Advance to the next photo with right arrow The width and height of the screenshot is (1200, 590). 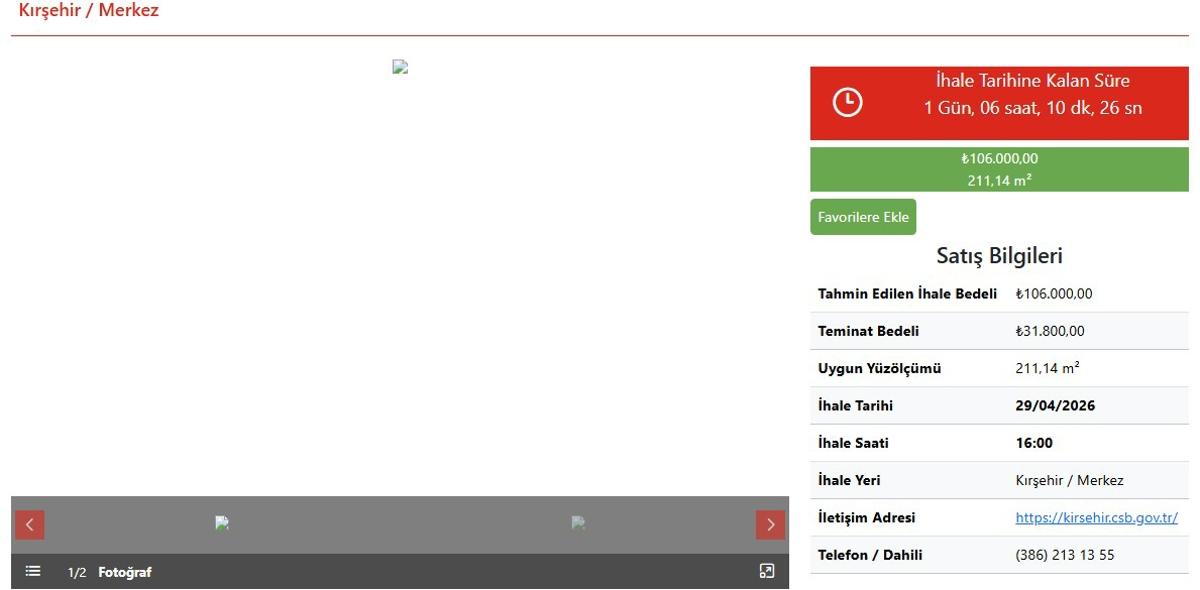coord(770,525)
